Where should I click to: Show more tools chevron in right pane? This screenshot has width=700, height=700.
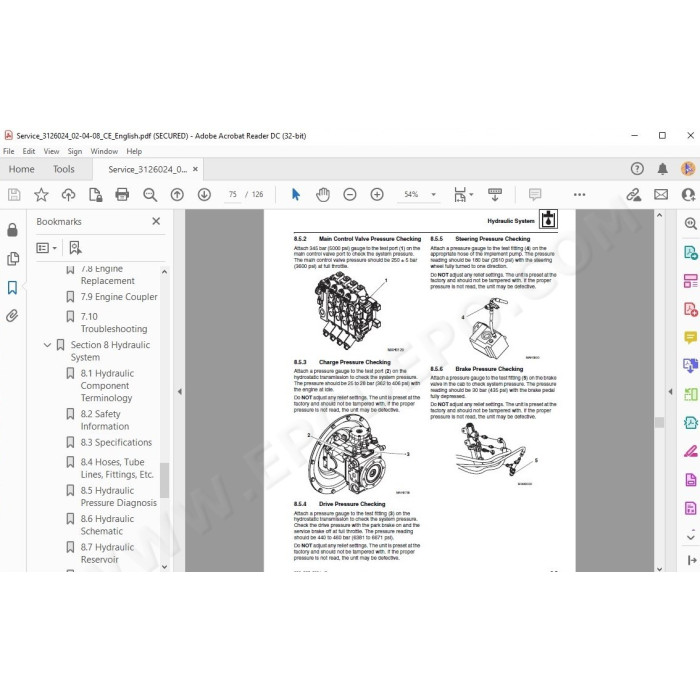pyautogui.click(x=691, y=535)
